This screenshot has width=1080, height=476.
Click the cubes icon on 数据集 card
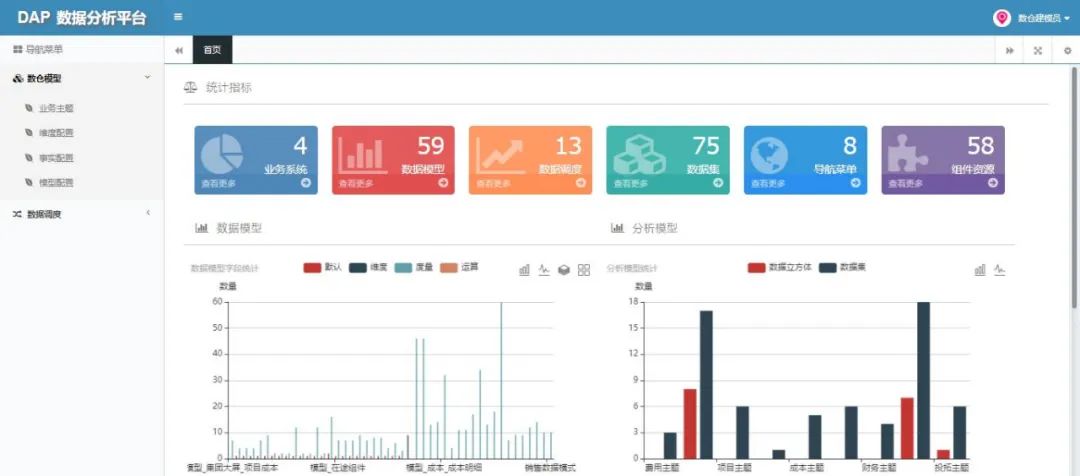(639, 154)
